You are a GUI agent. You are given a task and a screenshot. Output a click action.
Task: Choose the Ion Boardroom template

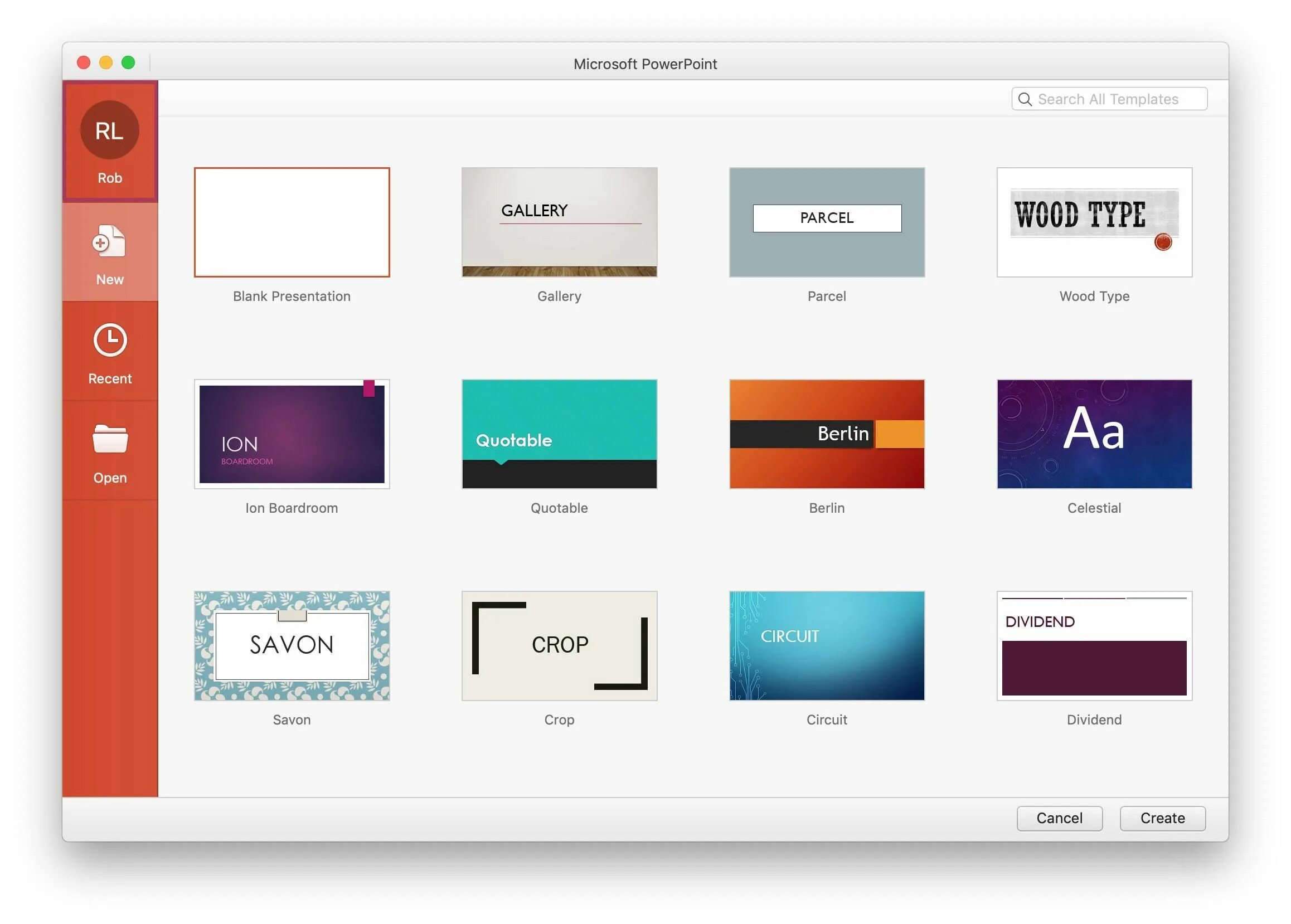[292, 434]
